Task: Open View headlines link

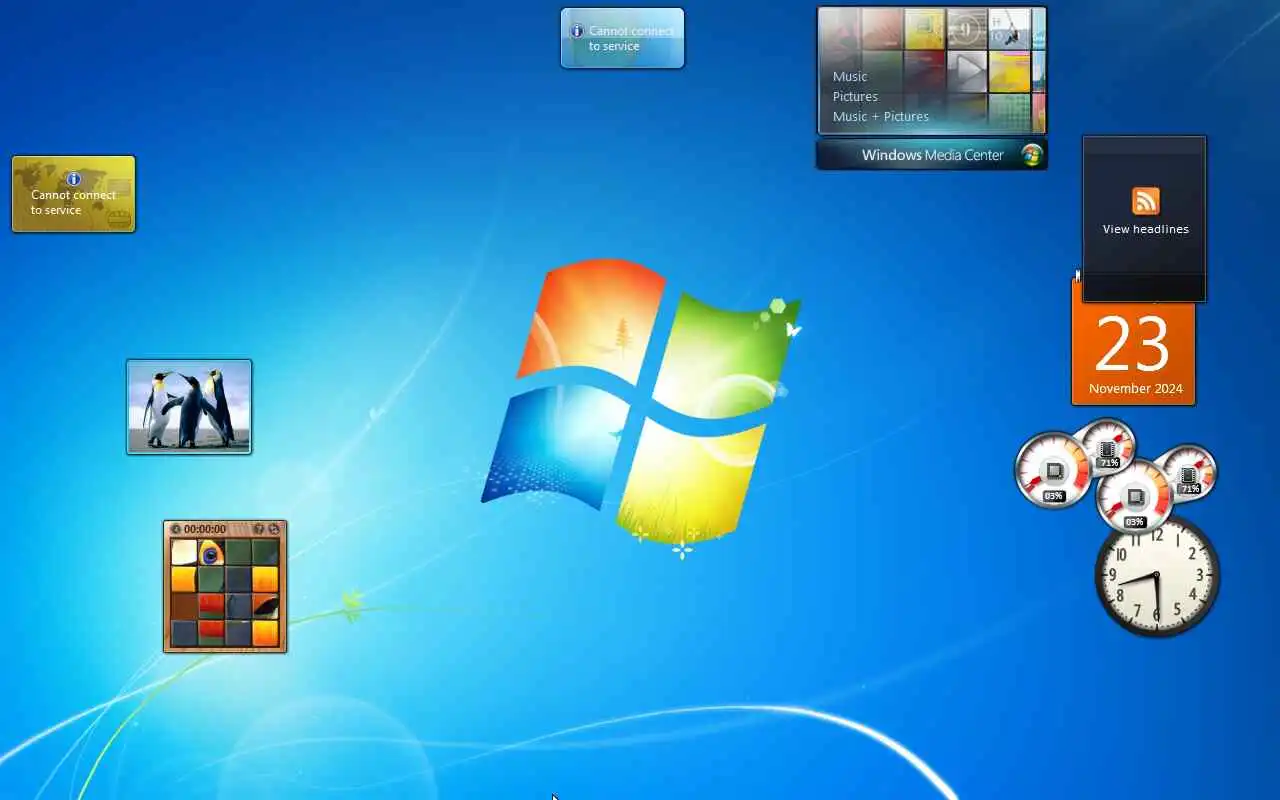Action: [x=1145, y=229]
